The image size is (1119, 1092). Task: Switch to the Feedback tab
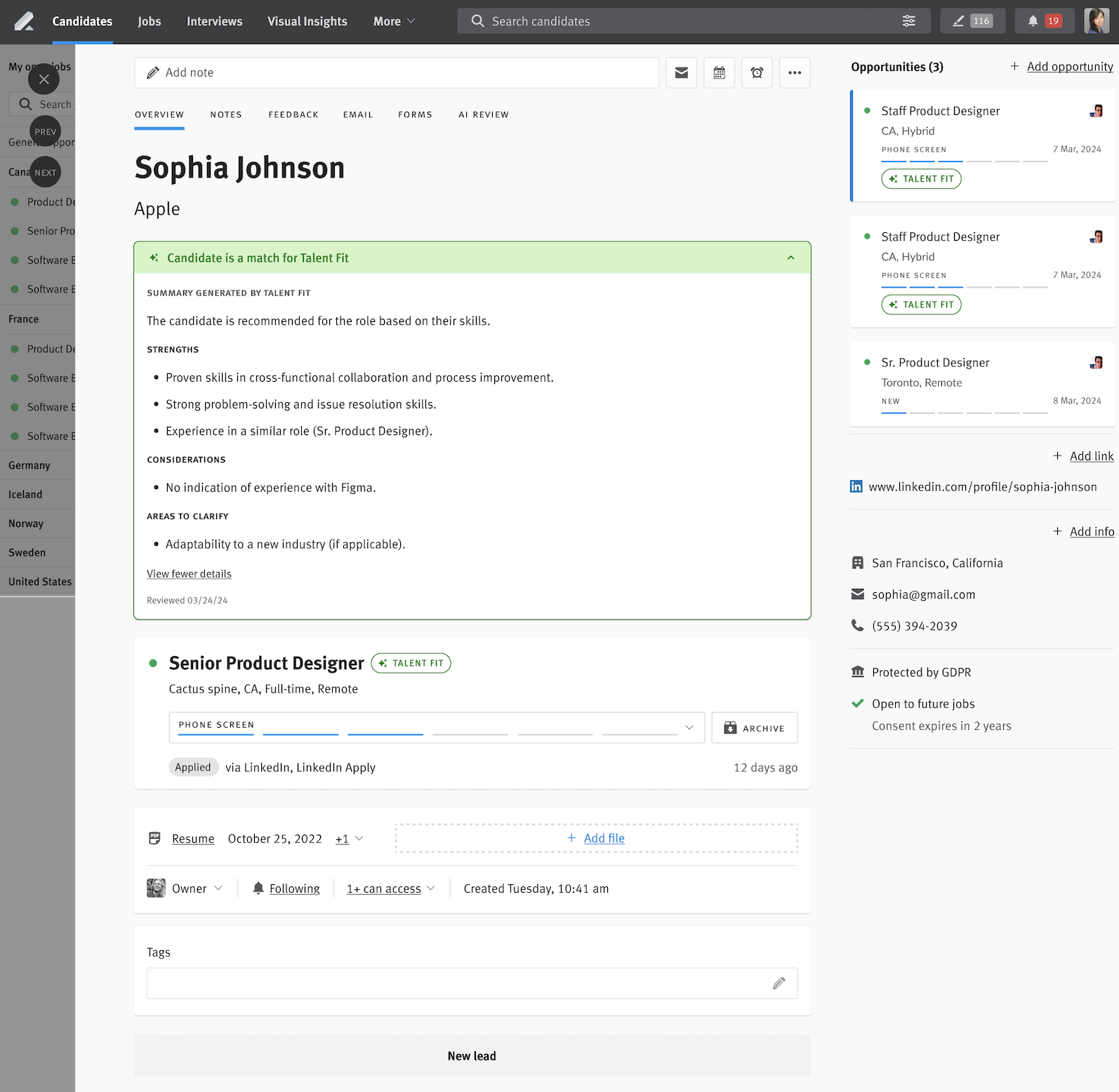[293, 115]
